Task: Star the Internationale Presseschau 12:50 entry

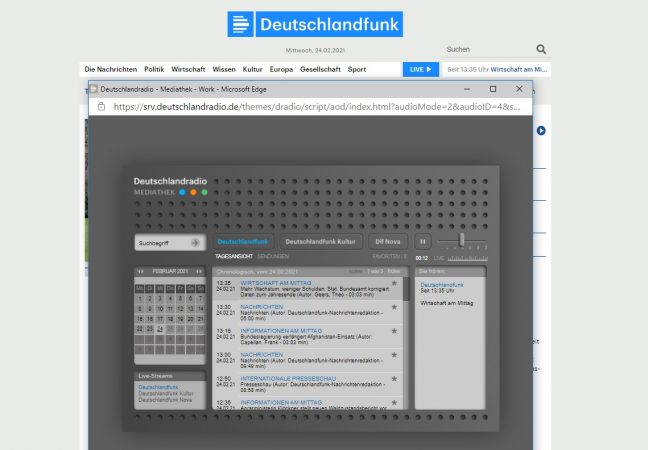Action: (x=394, y=379)
